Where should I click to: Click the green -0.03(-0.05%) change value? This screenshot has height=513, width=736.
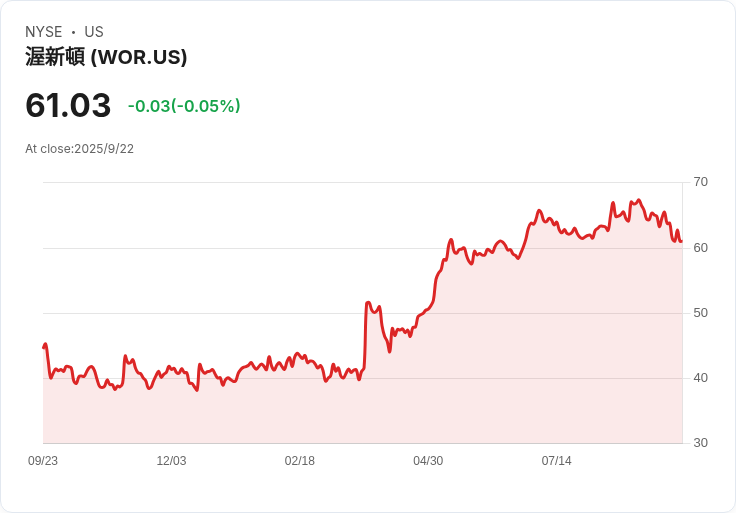pyautogui.click(x=184, y=106)
